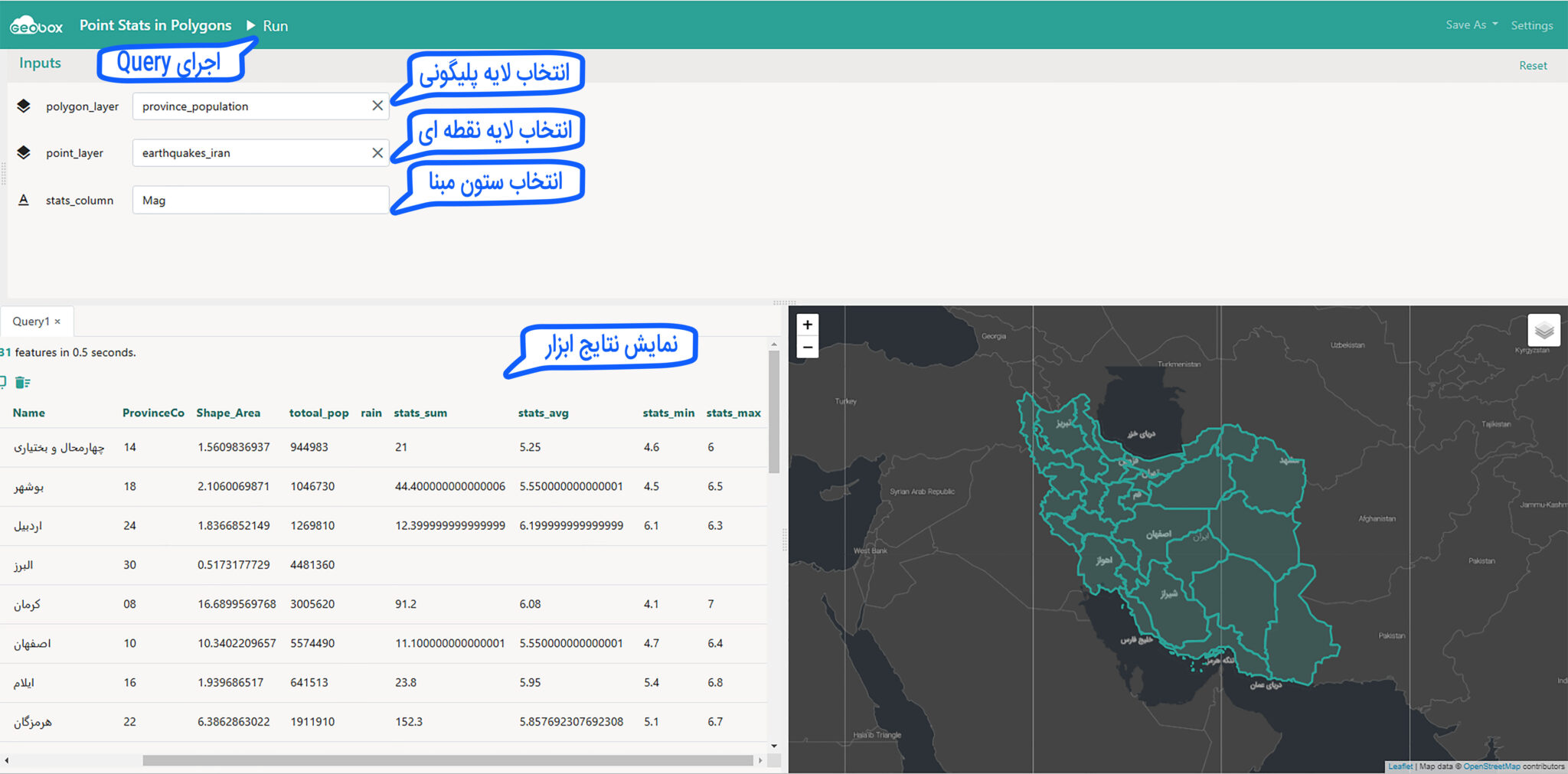
Task: Click the zoom out '−' control on map
Action: click(807, 347)
